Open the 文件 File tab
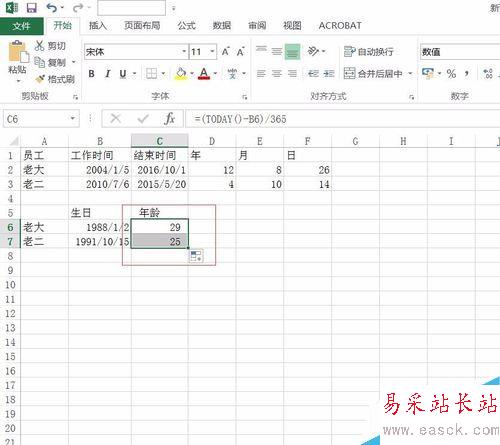The height and width of the screenshot is (445, 500). click(x=22, y=26)
